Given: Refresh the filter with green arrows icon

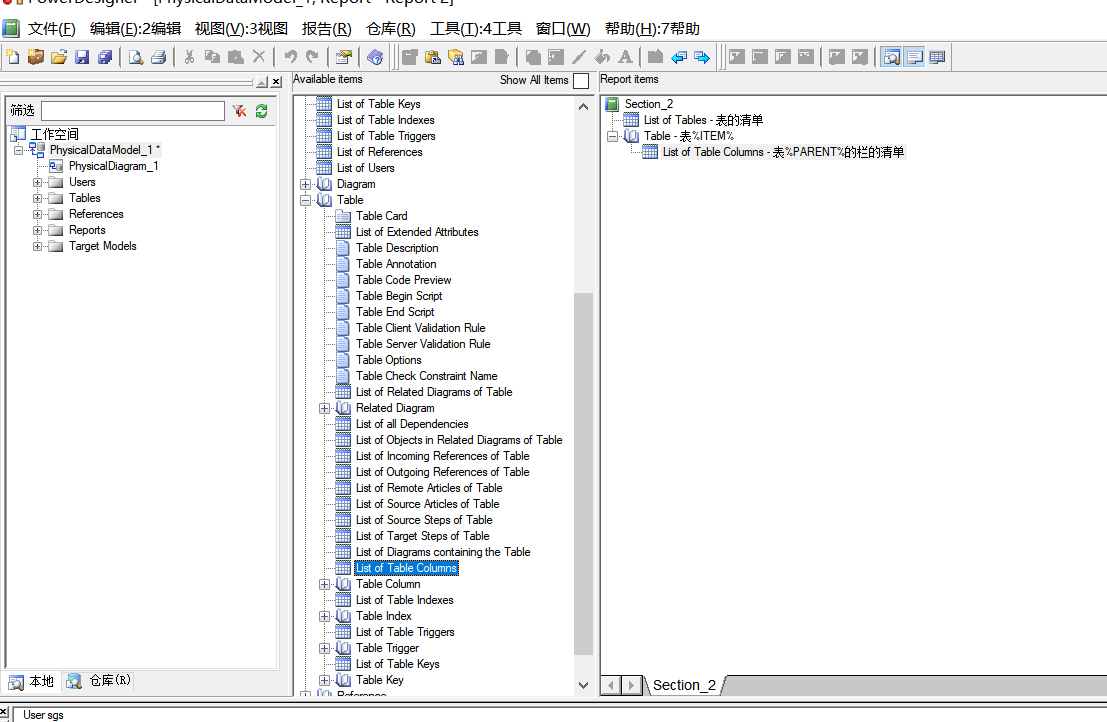Looking at the screenshot, I should click(x=262, y=111).
